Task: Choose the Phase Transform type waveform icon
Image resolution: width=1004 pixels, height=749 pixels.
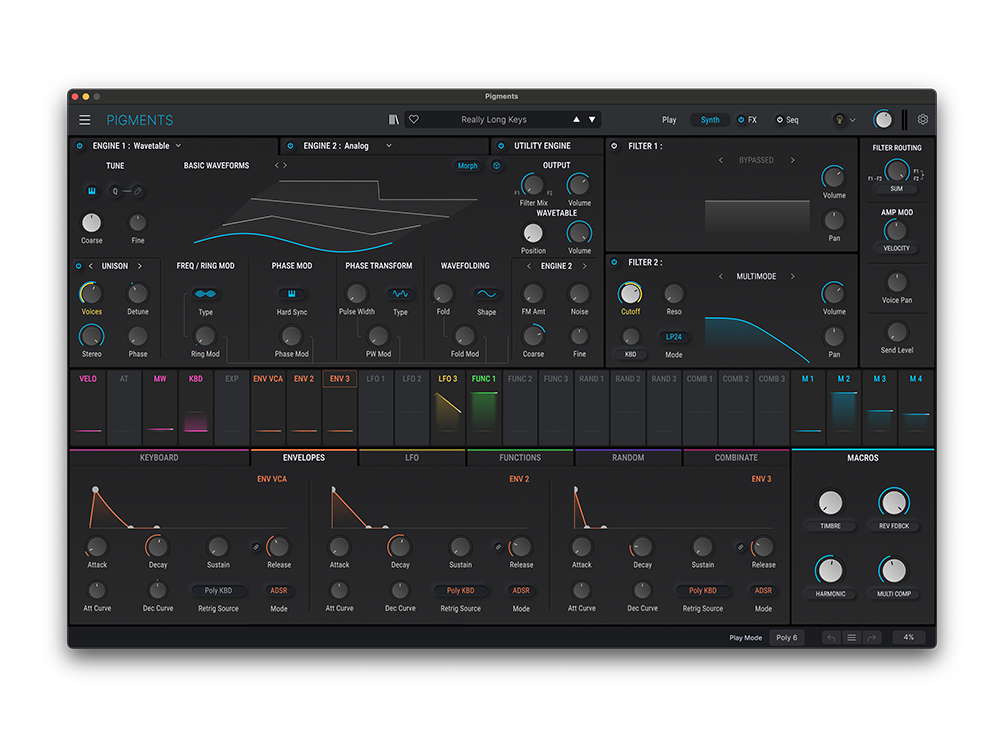Action: click(400, 294)
